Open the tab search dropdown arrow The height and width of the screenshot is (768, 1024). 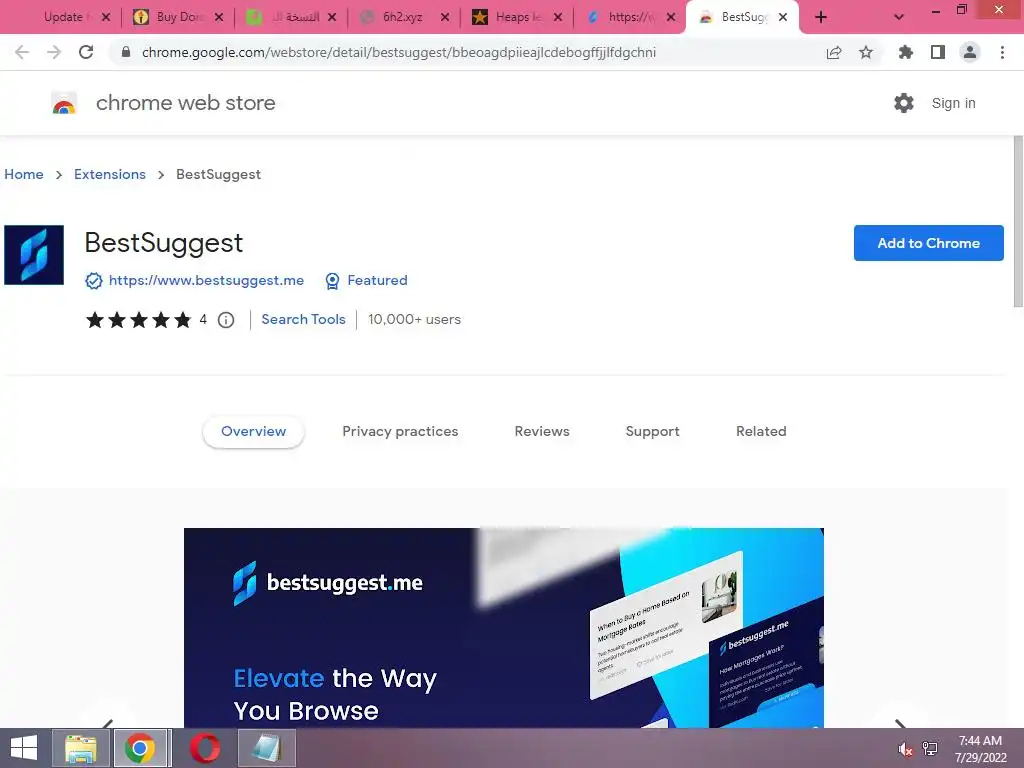pos(899,17)
